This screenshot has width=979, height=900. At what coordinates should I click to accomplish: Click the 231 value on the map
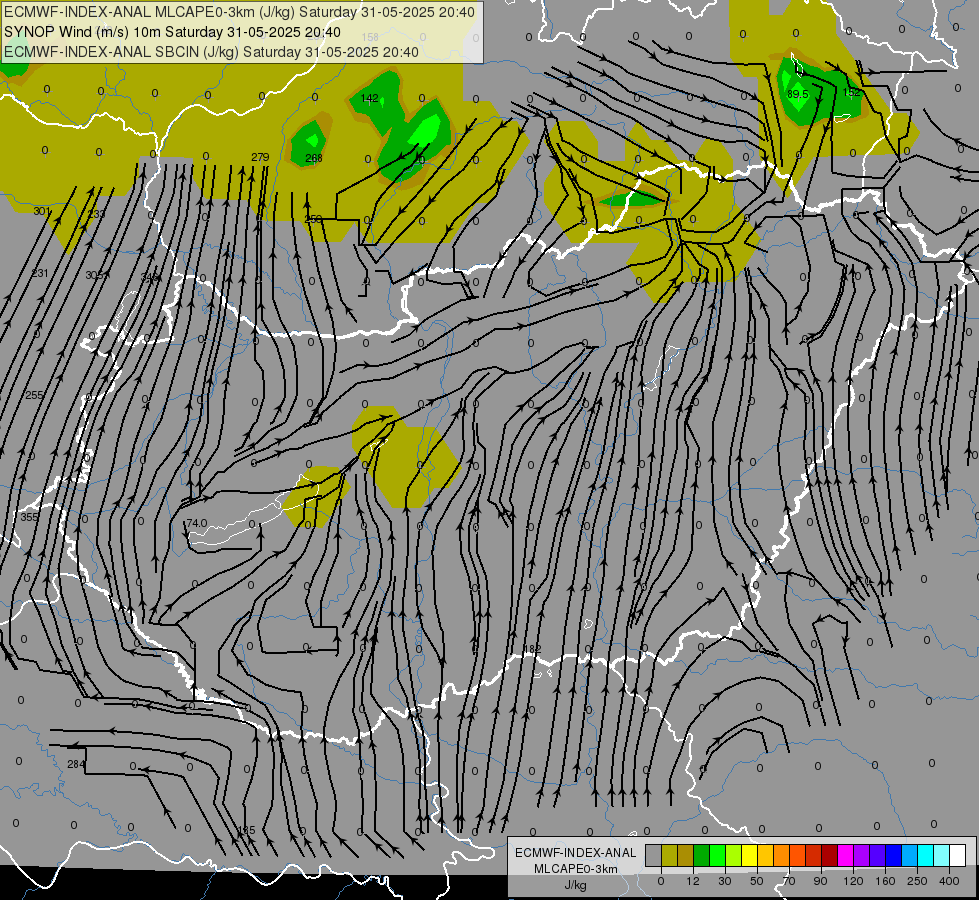point(40,273)
